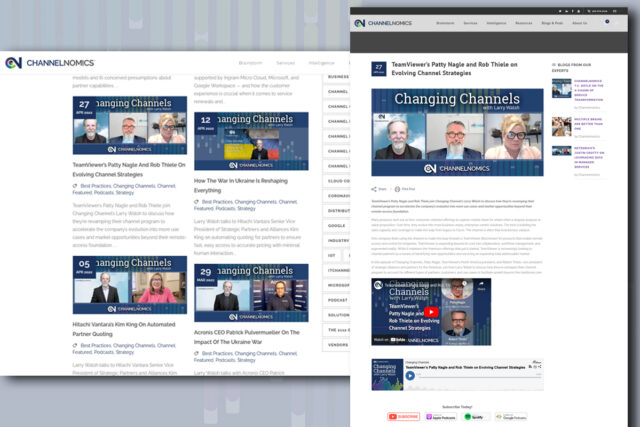Open About Us in the right page navigation

(580, 23)
